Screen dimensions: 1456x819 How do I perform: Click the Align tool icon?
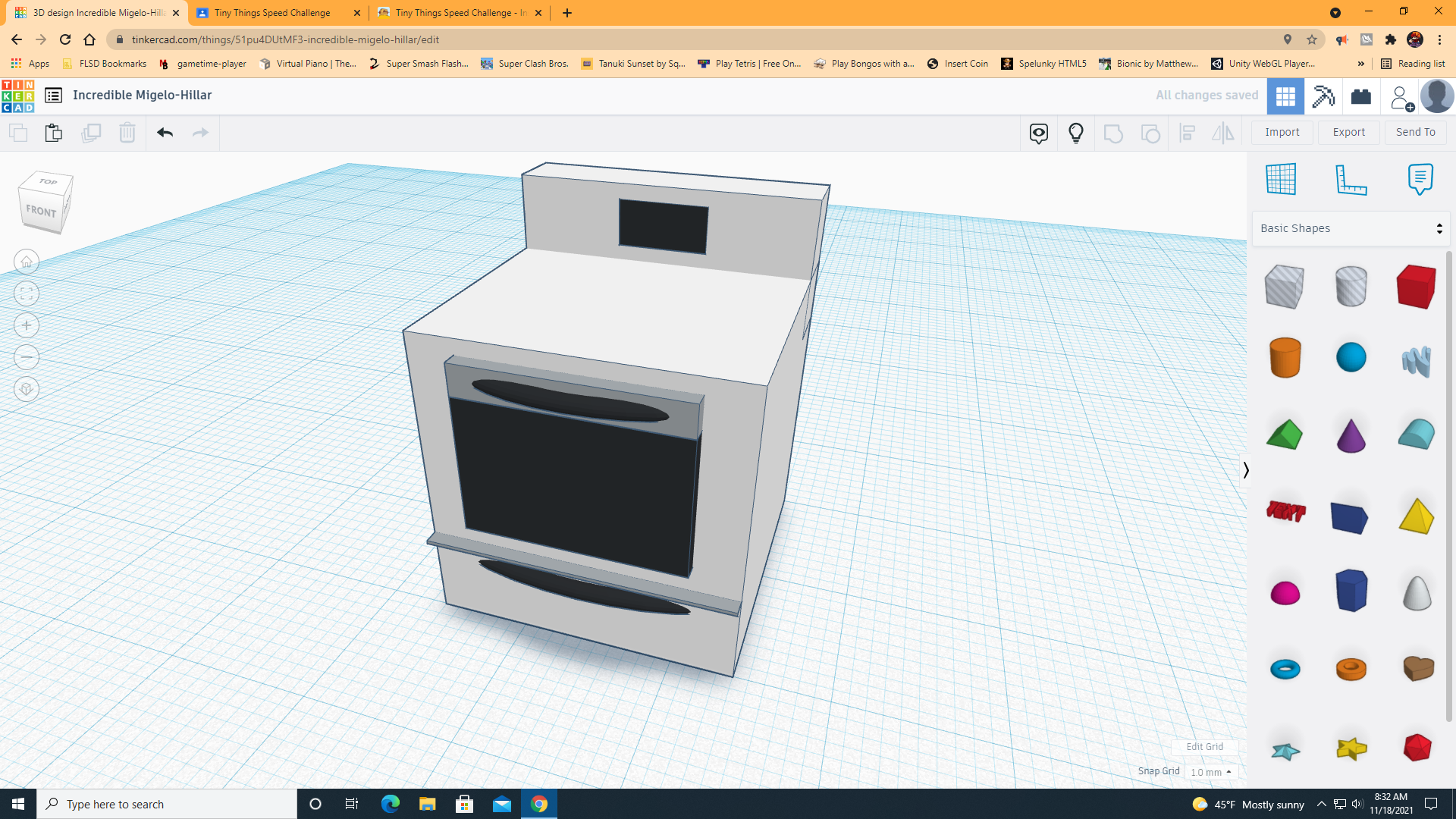[x=1188, y=133]
